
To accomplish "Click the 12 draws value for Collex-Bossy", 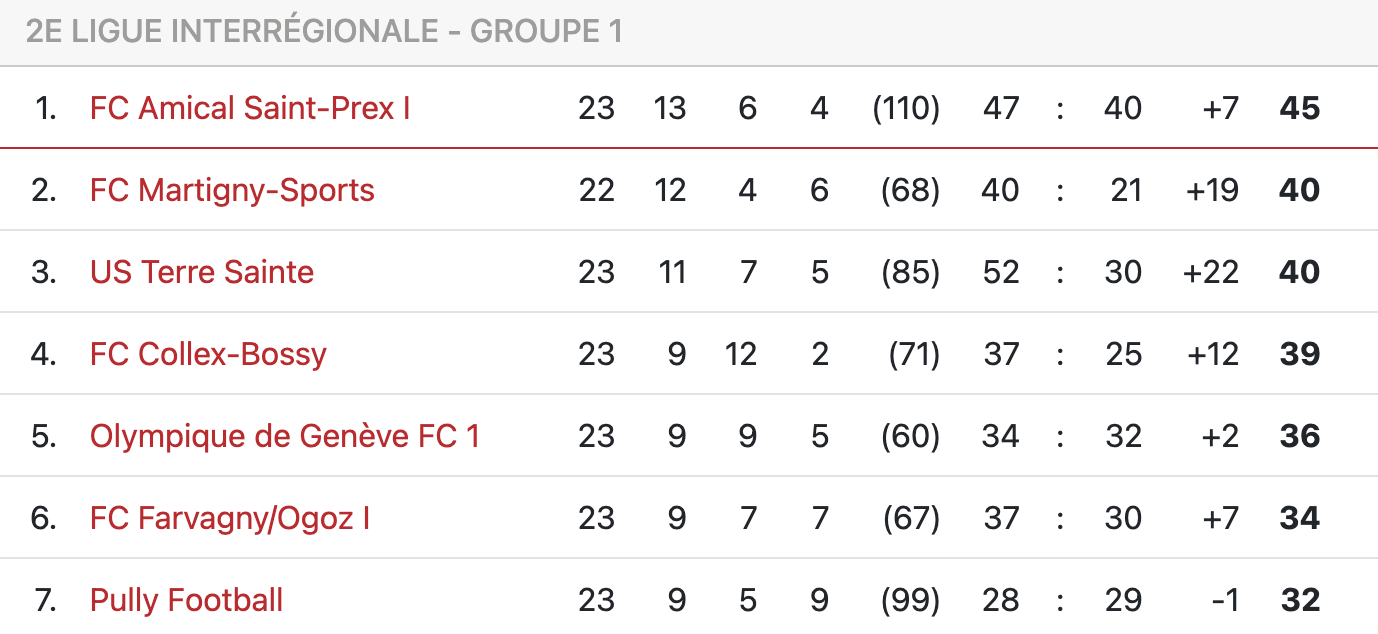I will 741,354.
